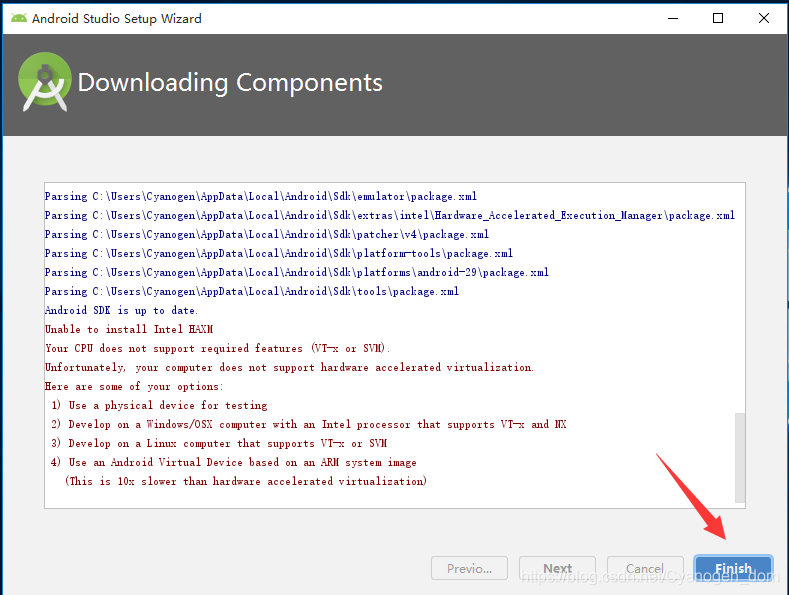Image resolution: width=789 pixels, height=595 pixels.
Task: Click the Finish button
Action: coord(733,568)
